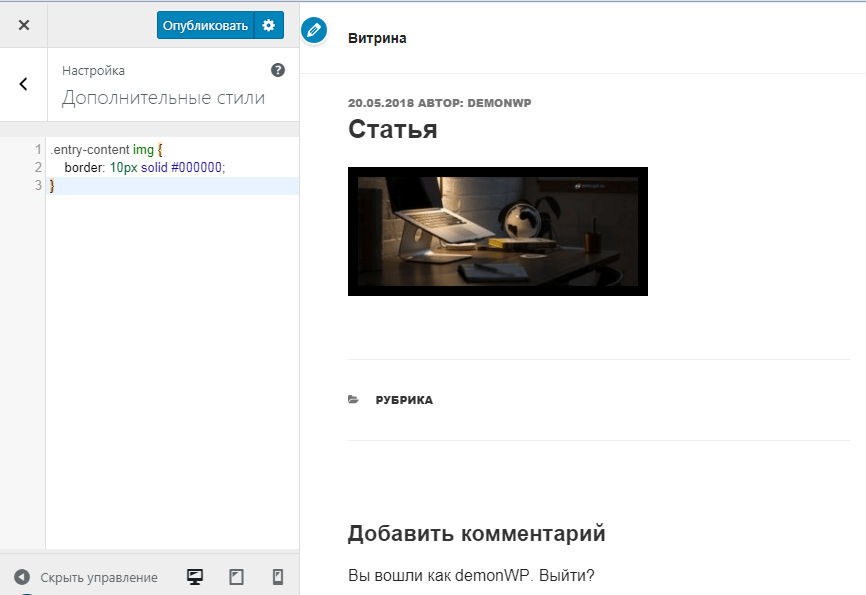This screenshot has height=595, width=866.
Task: Click the Добавить комментарий heading
Action: point(477,534)
